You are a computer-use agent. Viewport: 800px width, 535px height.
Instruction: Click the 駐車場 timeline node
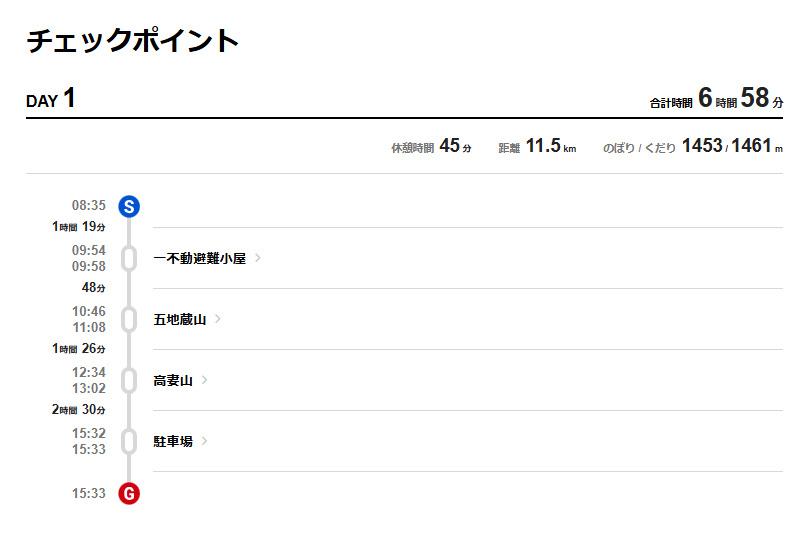pos(128,441)
